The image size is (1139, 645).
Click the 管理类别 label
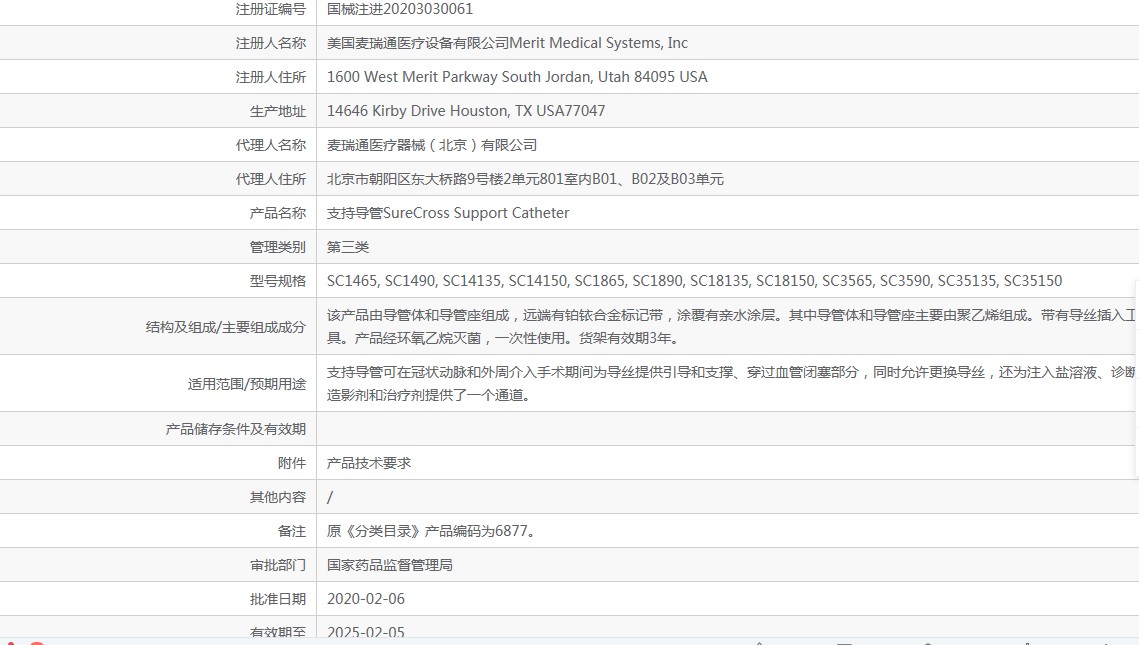tap(277, 248)
